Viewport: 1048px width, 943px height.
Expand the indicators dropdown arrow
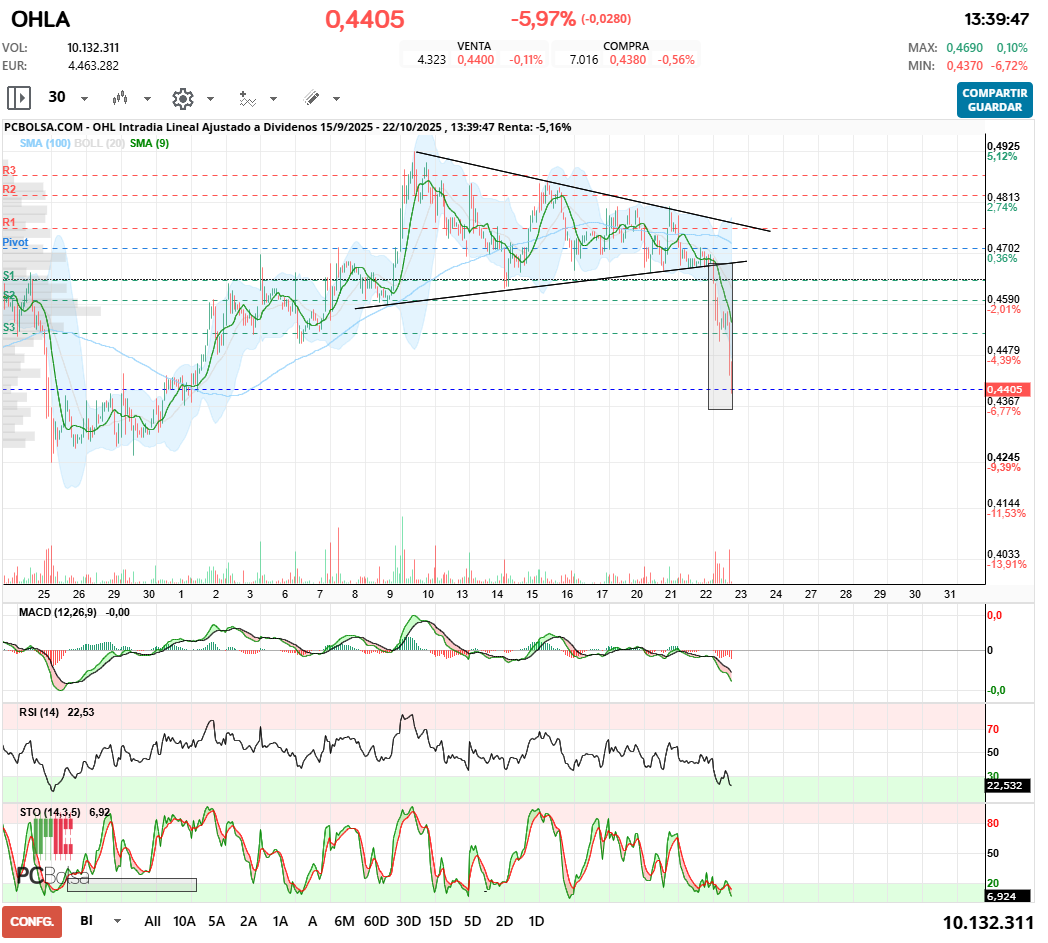[x=273, y=99]
